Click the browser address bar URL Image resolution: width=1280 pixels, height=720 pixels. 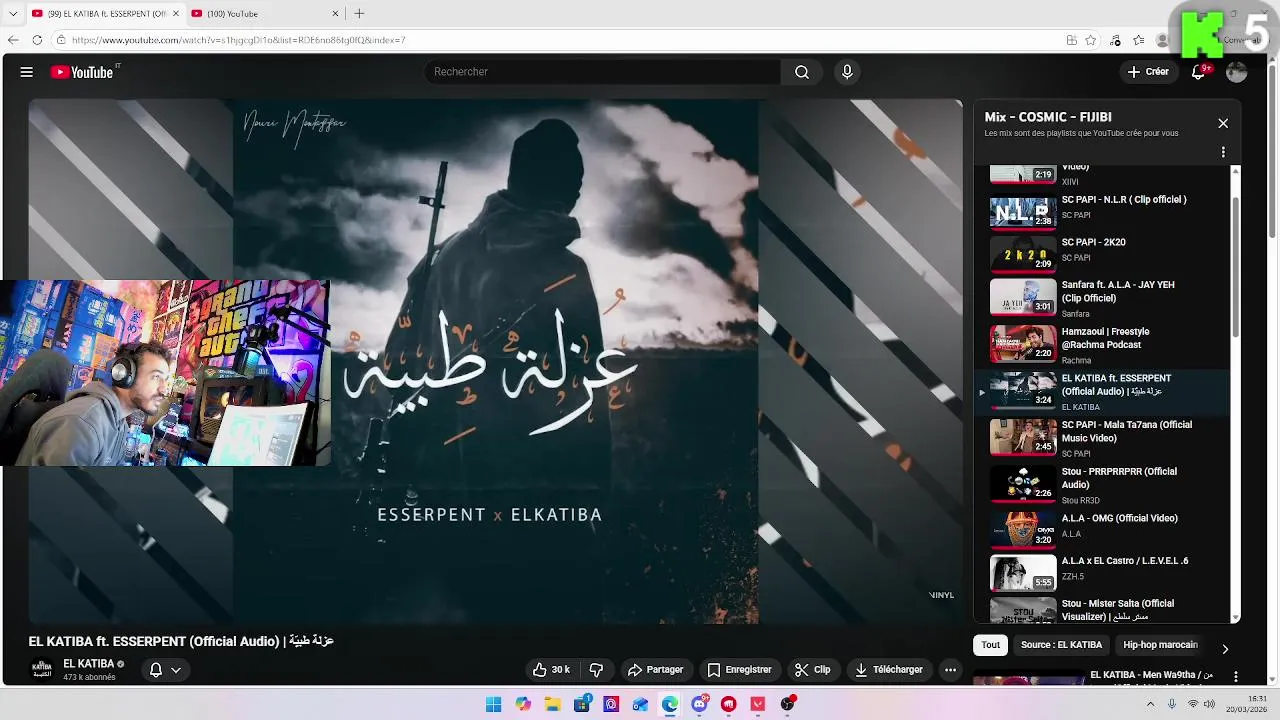tap(239, 40)
